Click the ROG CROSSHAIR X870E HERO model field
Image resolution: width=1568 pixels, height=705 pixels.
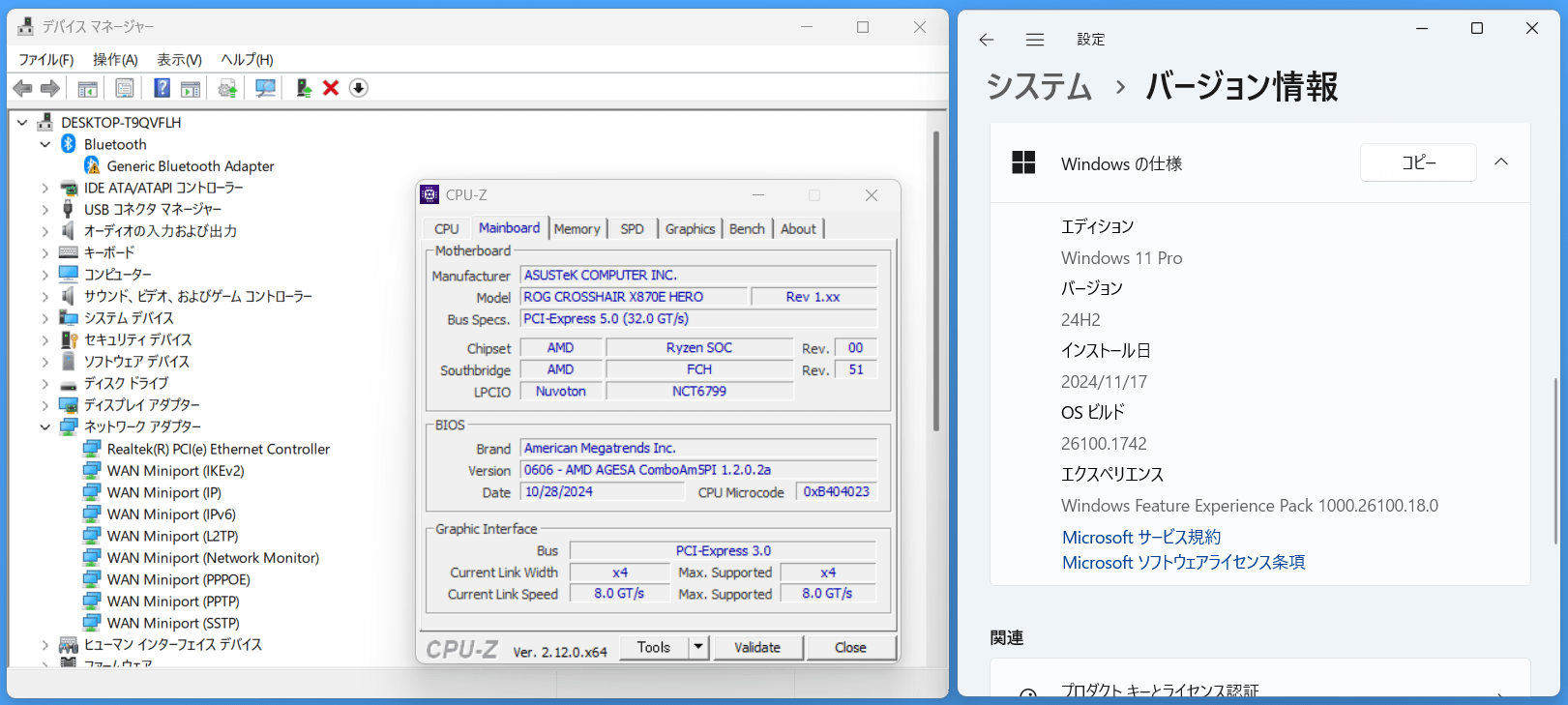click(x=634, y=297)
